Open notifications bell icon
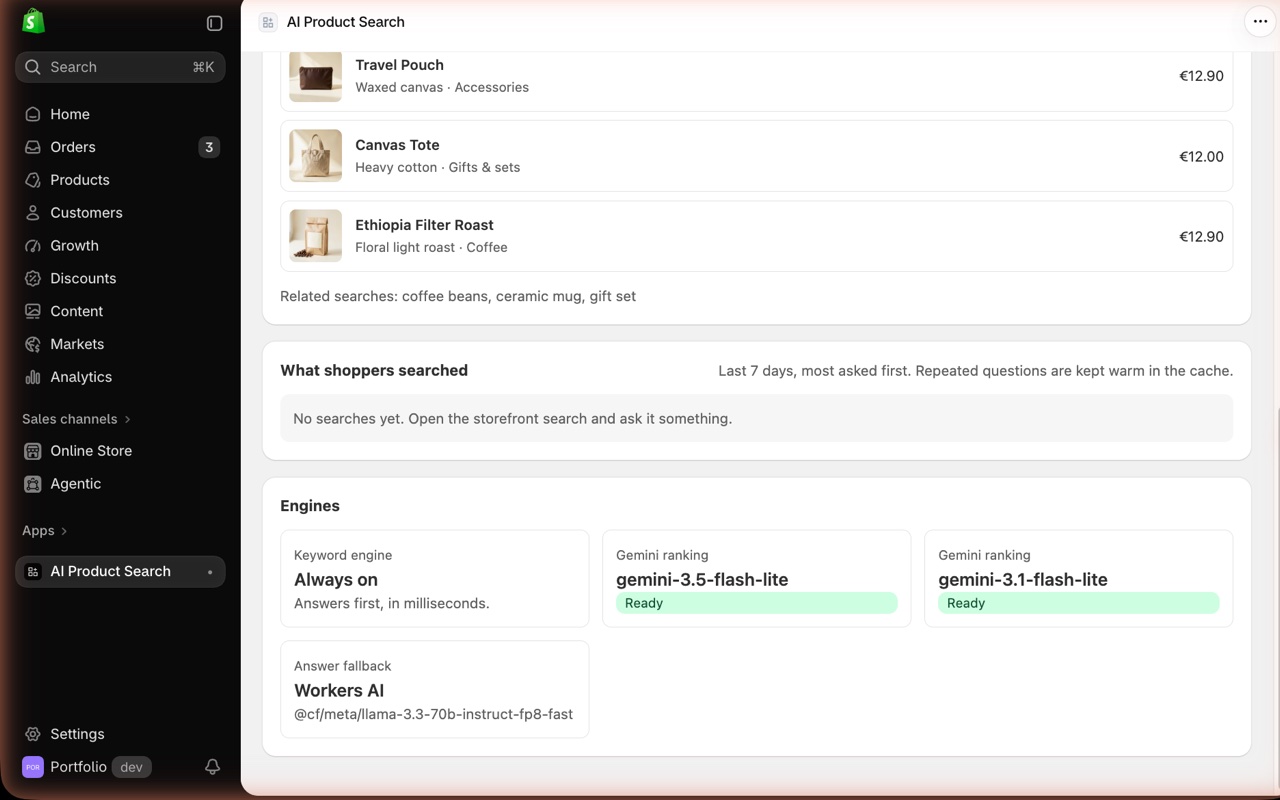1280x800 pixels. coord(212,767)
